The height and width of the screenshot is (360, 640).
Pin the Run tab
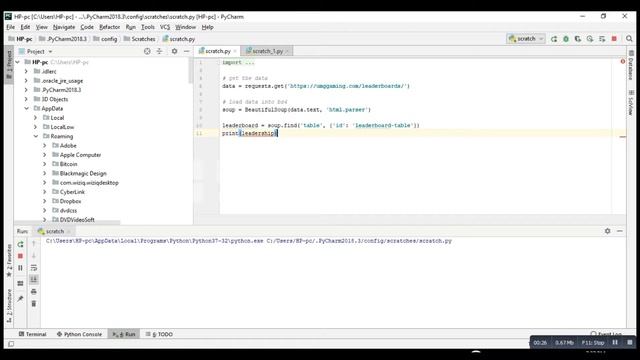(20, 299)
